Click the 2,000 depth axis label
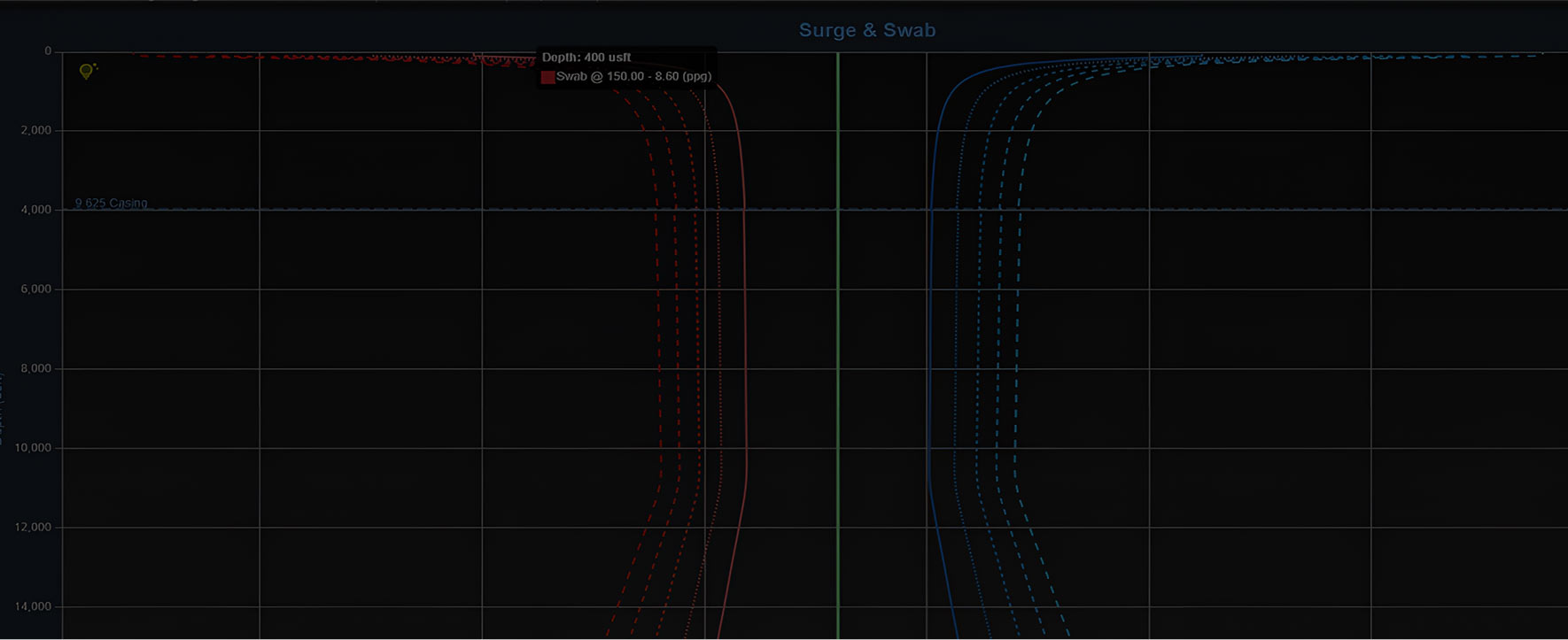The width and height of the screenshot is (1568, 640). tap(36, 130)
